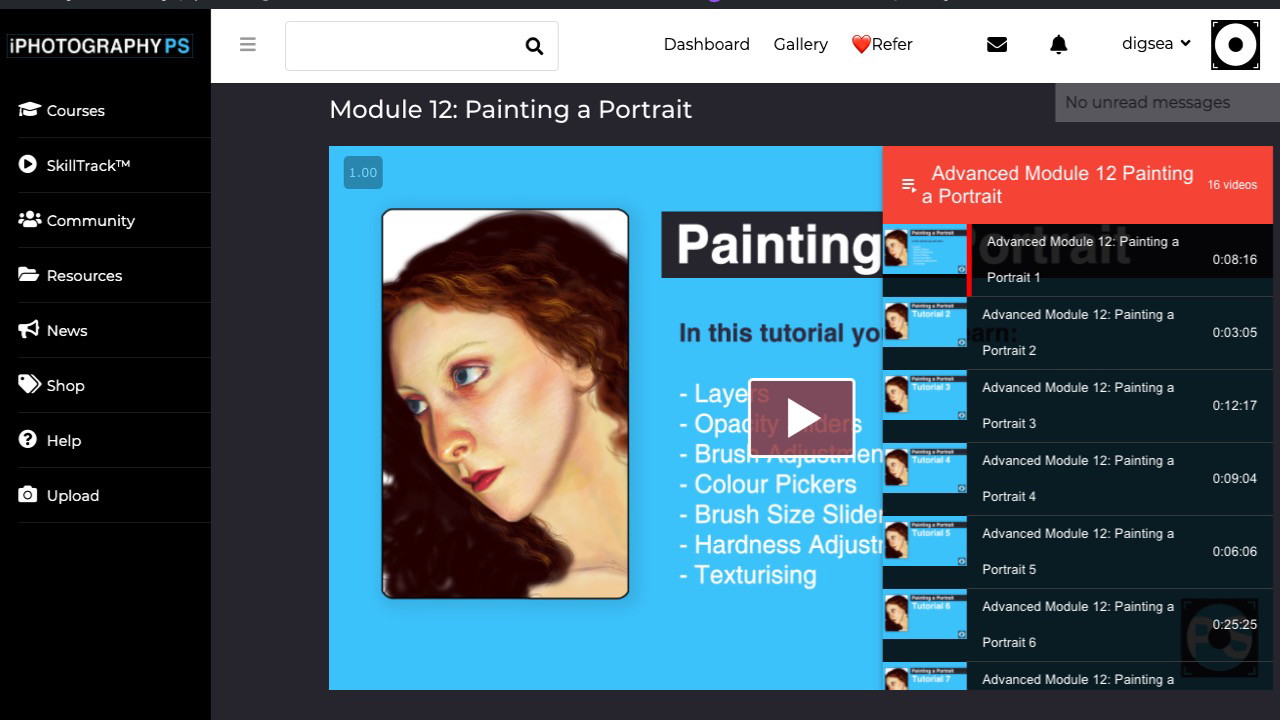This screenshot has height=720, width=1280.
Task: Expand the digsea user dropdown
Action: (1156, 44)
